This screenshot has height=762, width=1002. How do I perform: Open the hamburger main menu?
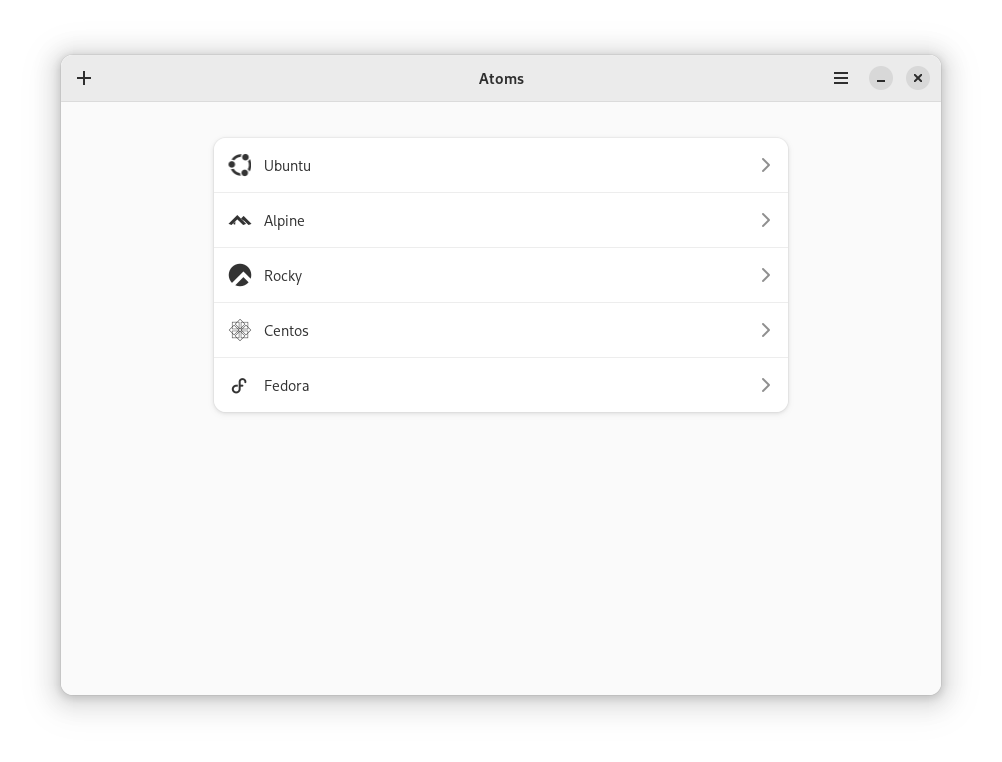[x=841, y=78]
